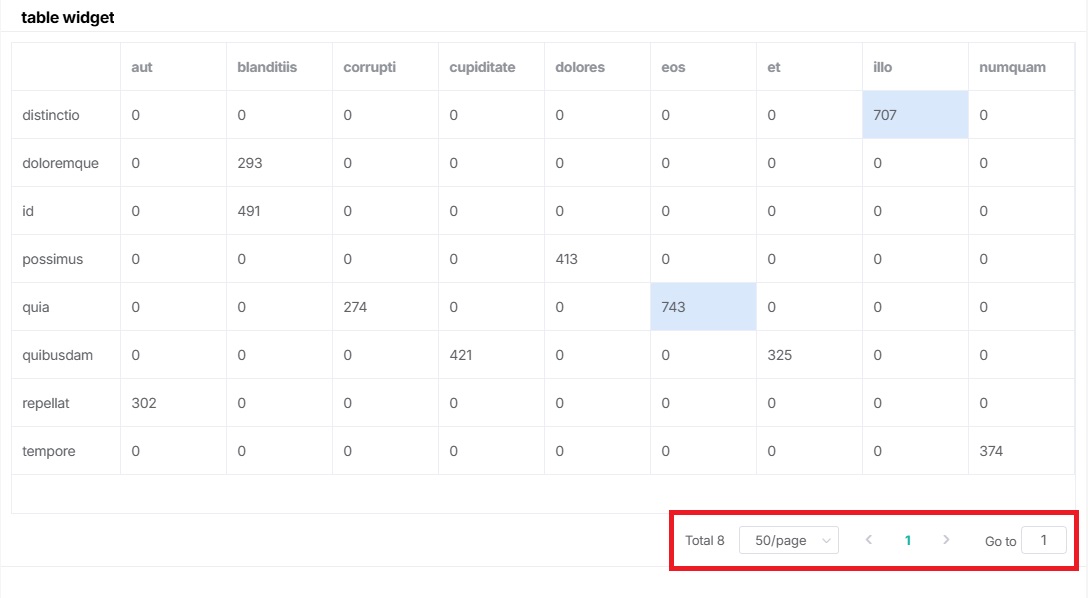Click the previous page arrow icon

[868, 540]
